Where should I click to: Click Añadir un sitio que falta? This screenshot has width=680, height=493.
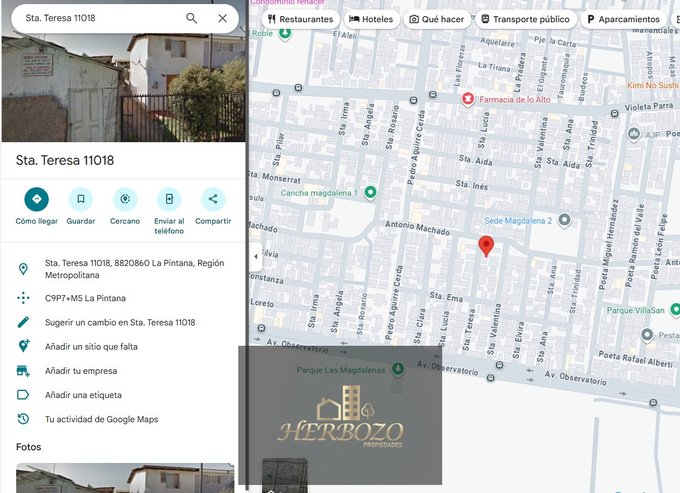[91, 346]
